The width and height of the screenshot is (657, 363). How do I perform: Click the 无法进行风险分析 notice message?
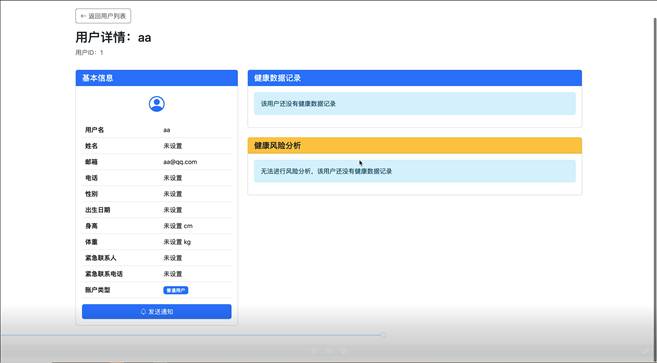tap(414, 171)
